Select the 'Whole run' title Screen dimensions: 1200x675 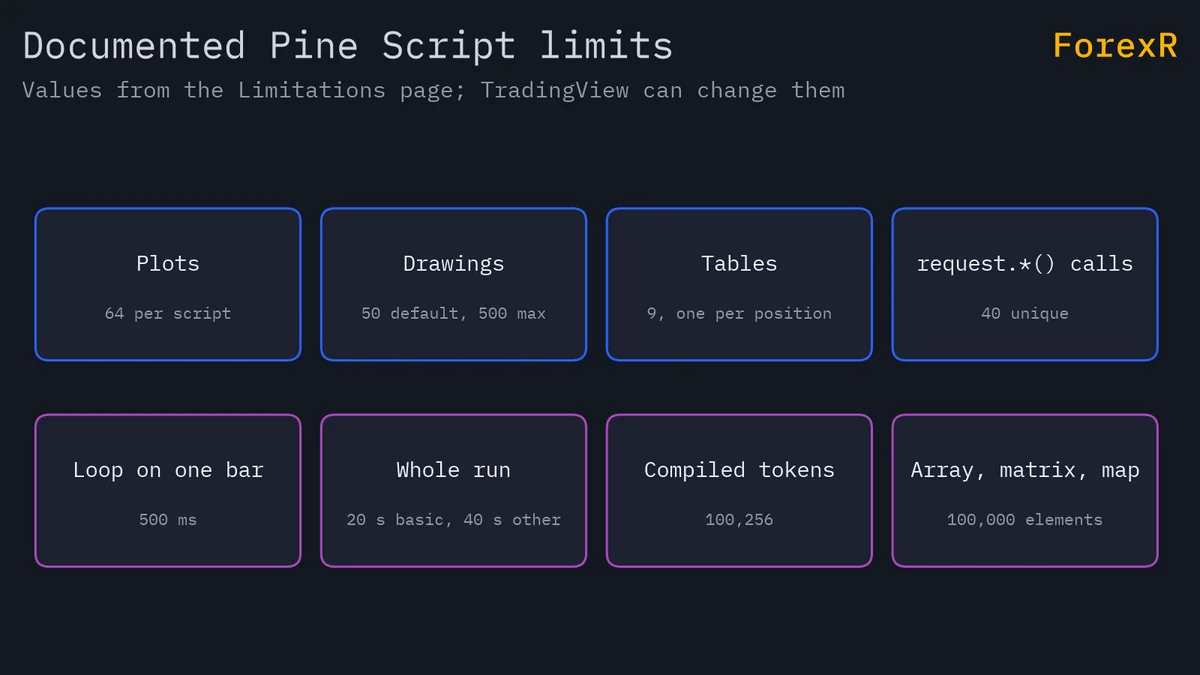click(x=453, y=470)
